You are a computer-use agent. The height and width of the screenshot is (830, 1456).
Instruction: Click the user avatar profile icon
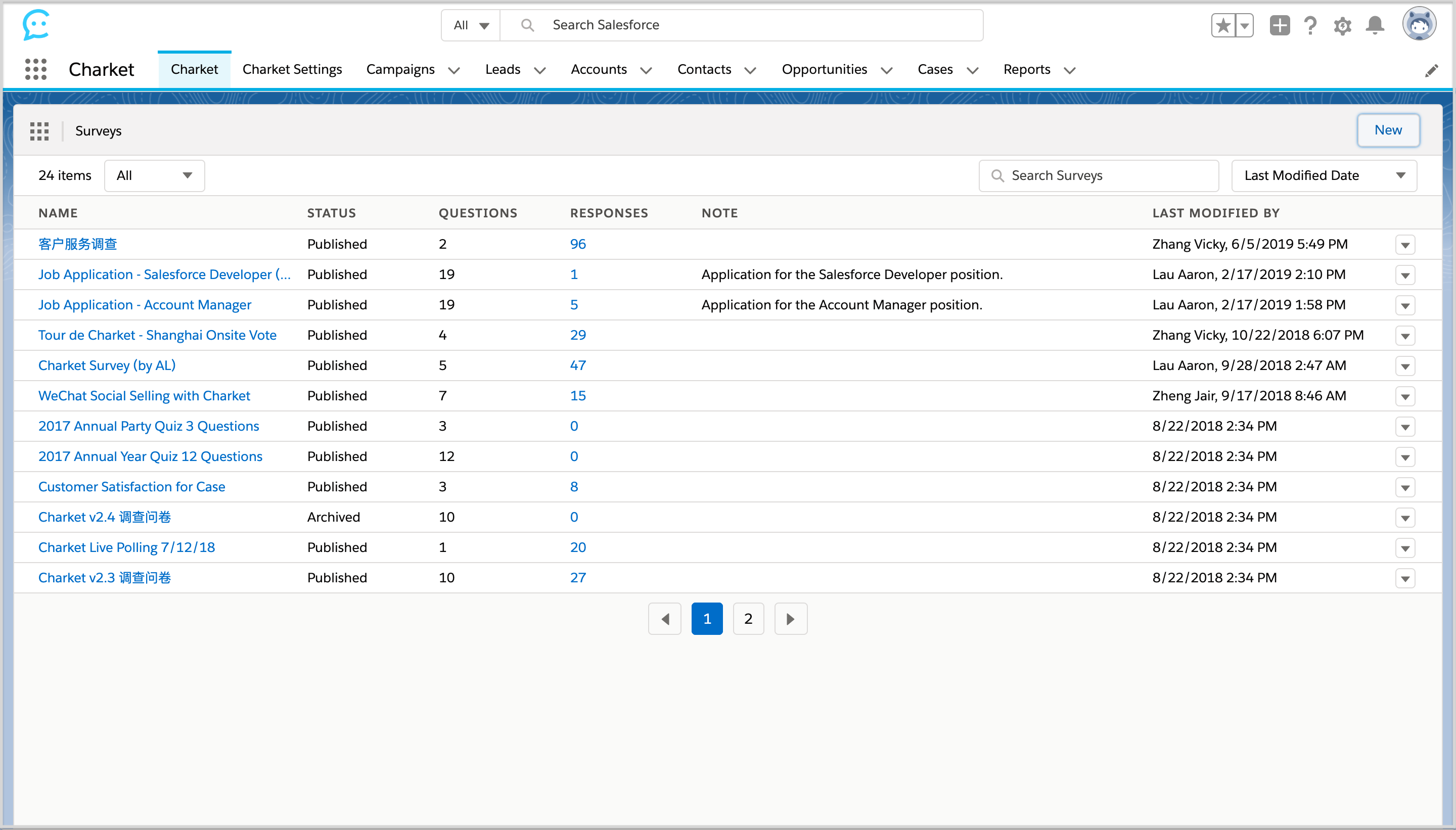(x=1419, y=24)
